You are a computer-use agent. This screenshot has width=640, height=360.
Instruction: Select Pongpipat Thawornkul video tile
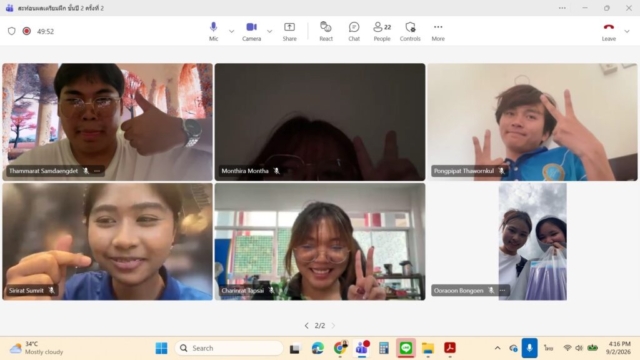tap(532, 122)
